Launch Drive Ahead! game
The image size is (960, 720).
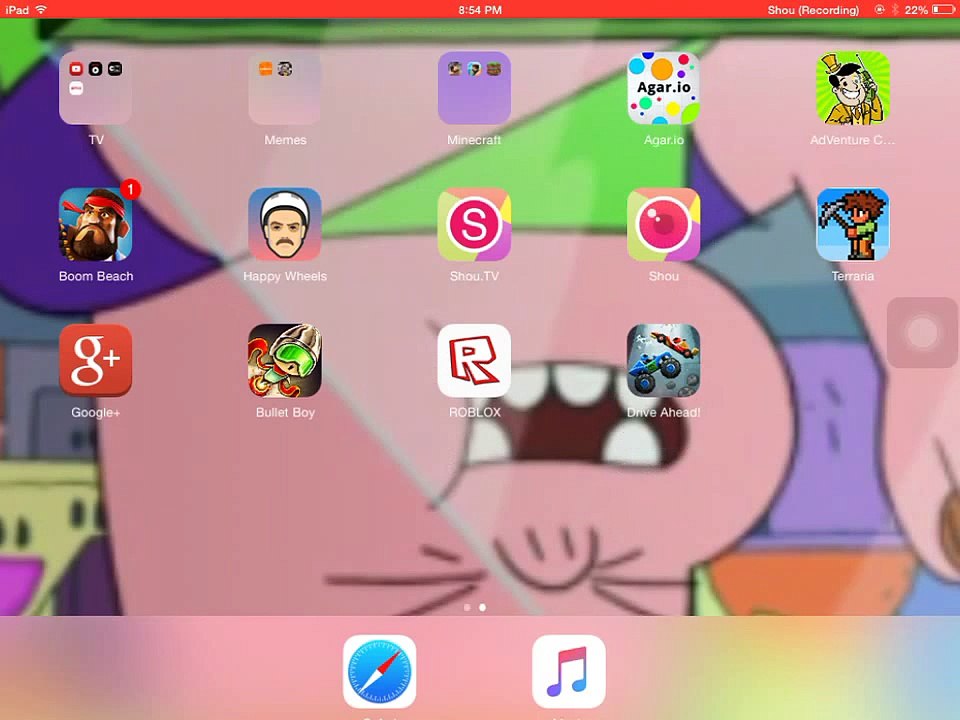664,361
